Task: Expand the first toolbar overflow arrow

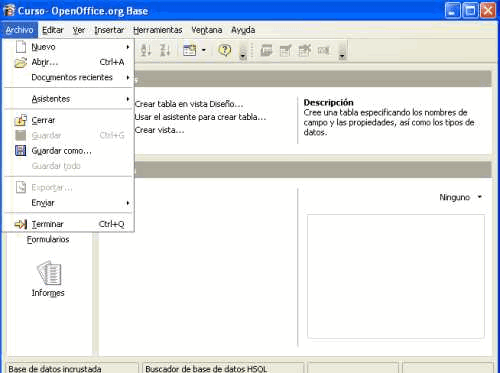Action: [x=243, y=56]
